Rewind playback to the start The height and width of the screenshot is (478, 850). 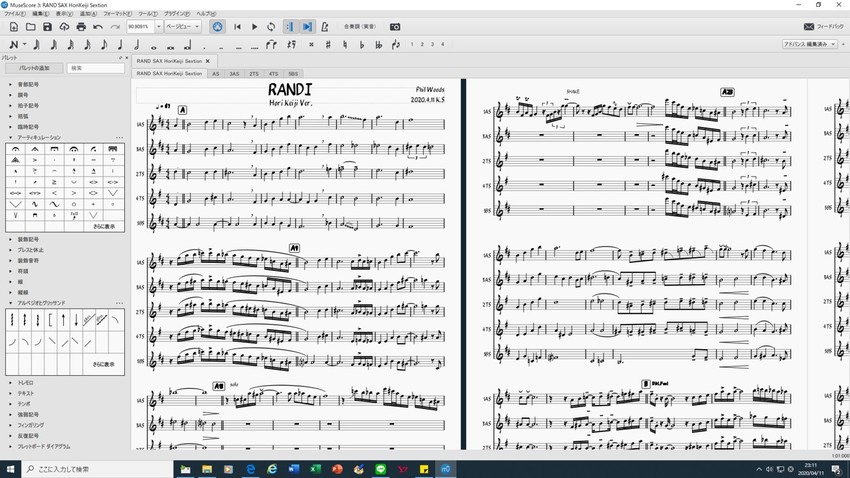click(x=237, y=27)
